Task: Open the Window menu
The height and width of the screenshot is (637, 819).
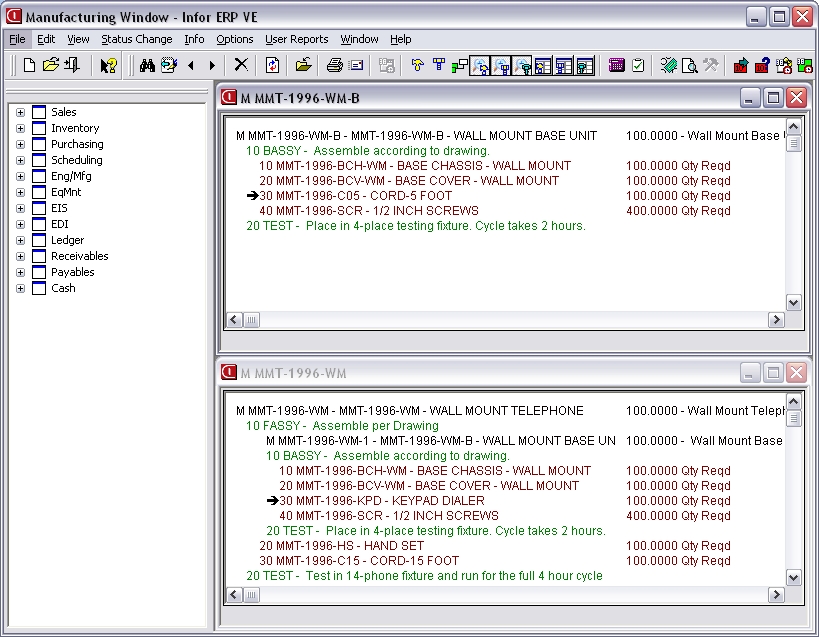Action: (359, 39)
